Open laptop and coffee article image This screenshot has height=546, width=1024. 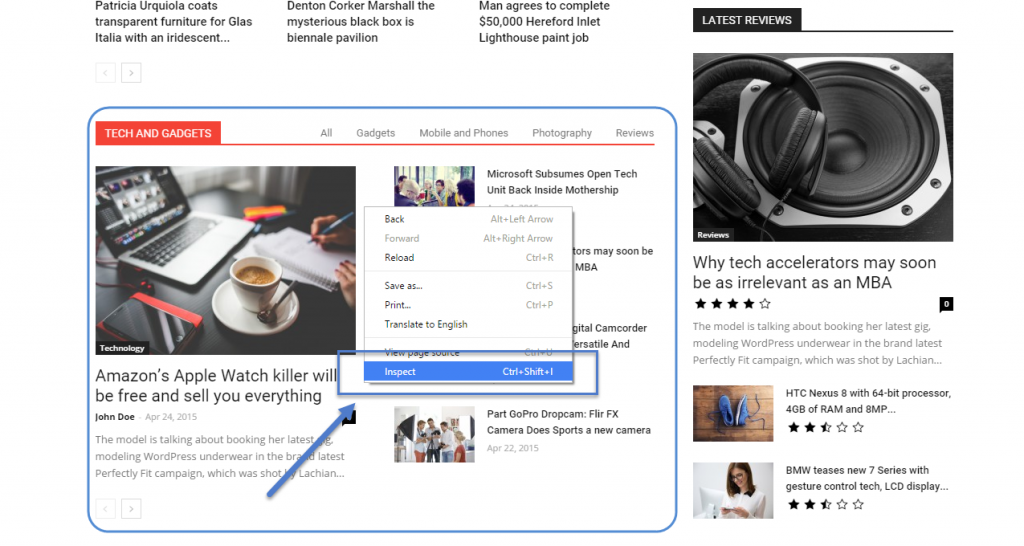pyautogui.click(x=225, y=260)
